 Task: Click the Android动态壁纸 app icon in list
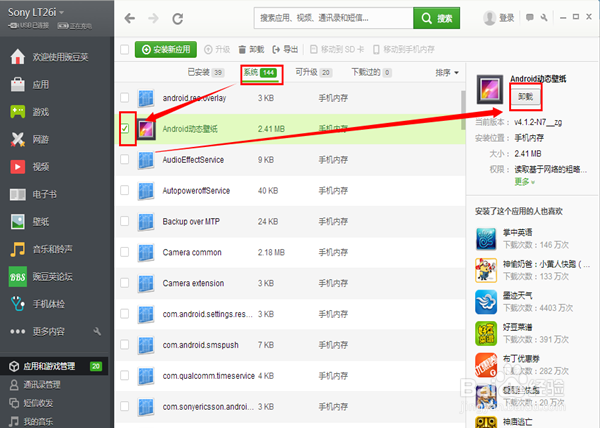pyautogui.click(x=146, y=129)
